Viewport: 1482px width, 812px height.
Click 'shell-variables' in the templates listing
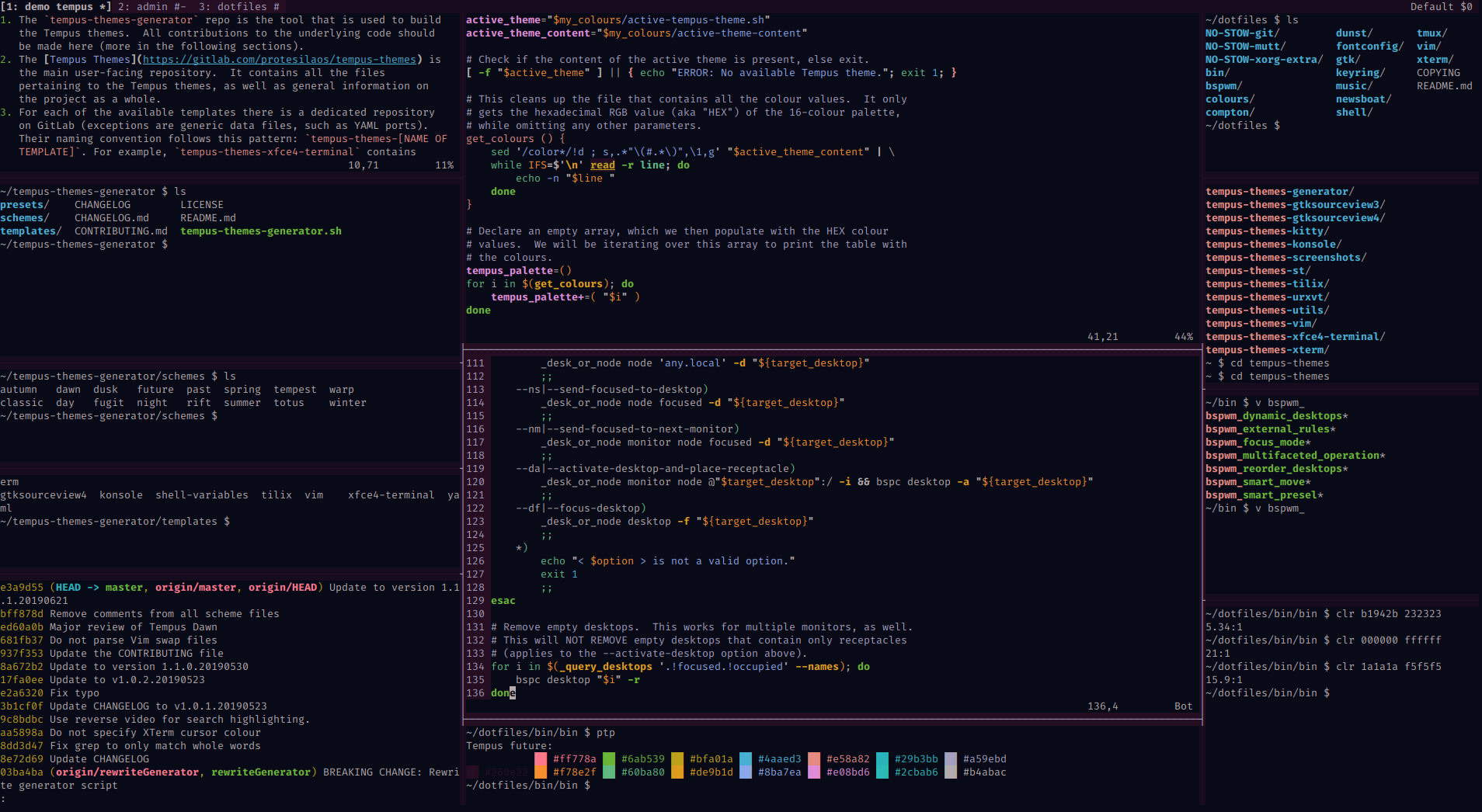[202, 495]
